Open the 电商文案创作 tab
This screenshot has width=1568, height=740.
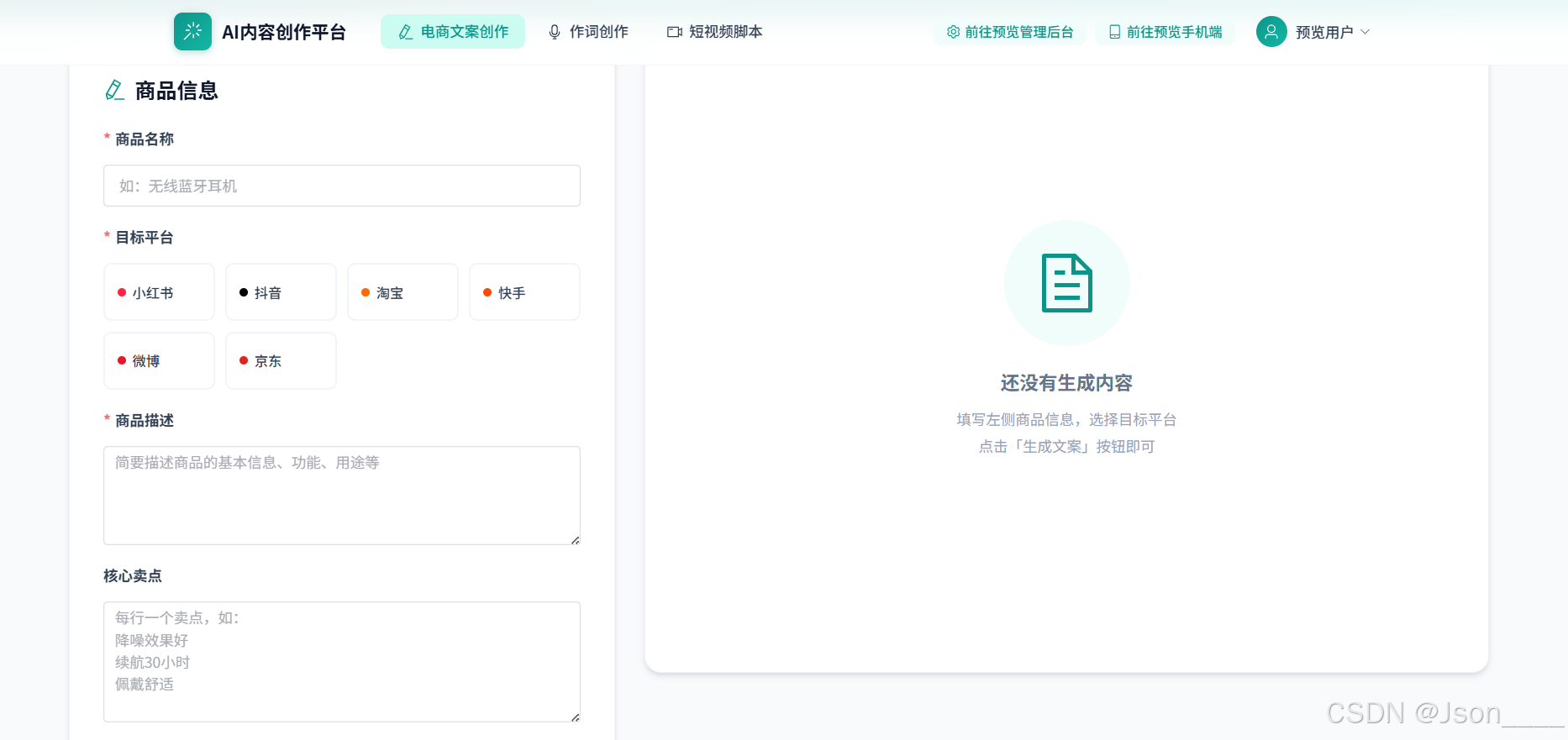click(x=453, y=32)
